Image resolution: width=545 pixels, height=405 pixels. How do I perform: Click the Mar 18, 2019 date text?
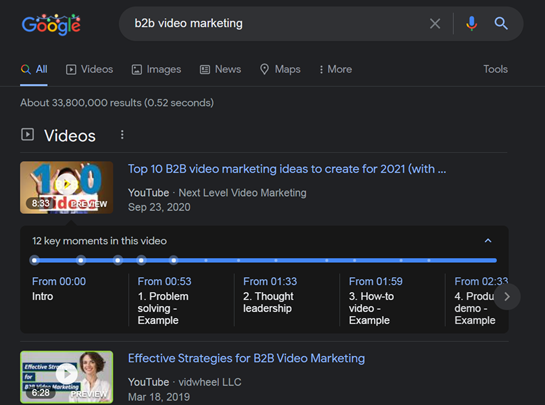159,397
